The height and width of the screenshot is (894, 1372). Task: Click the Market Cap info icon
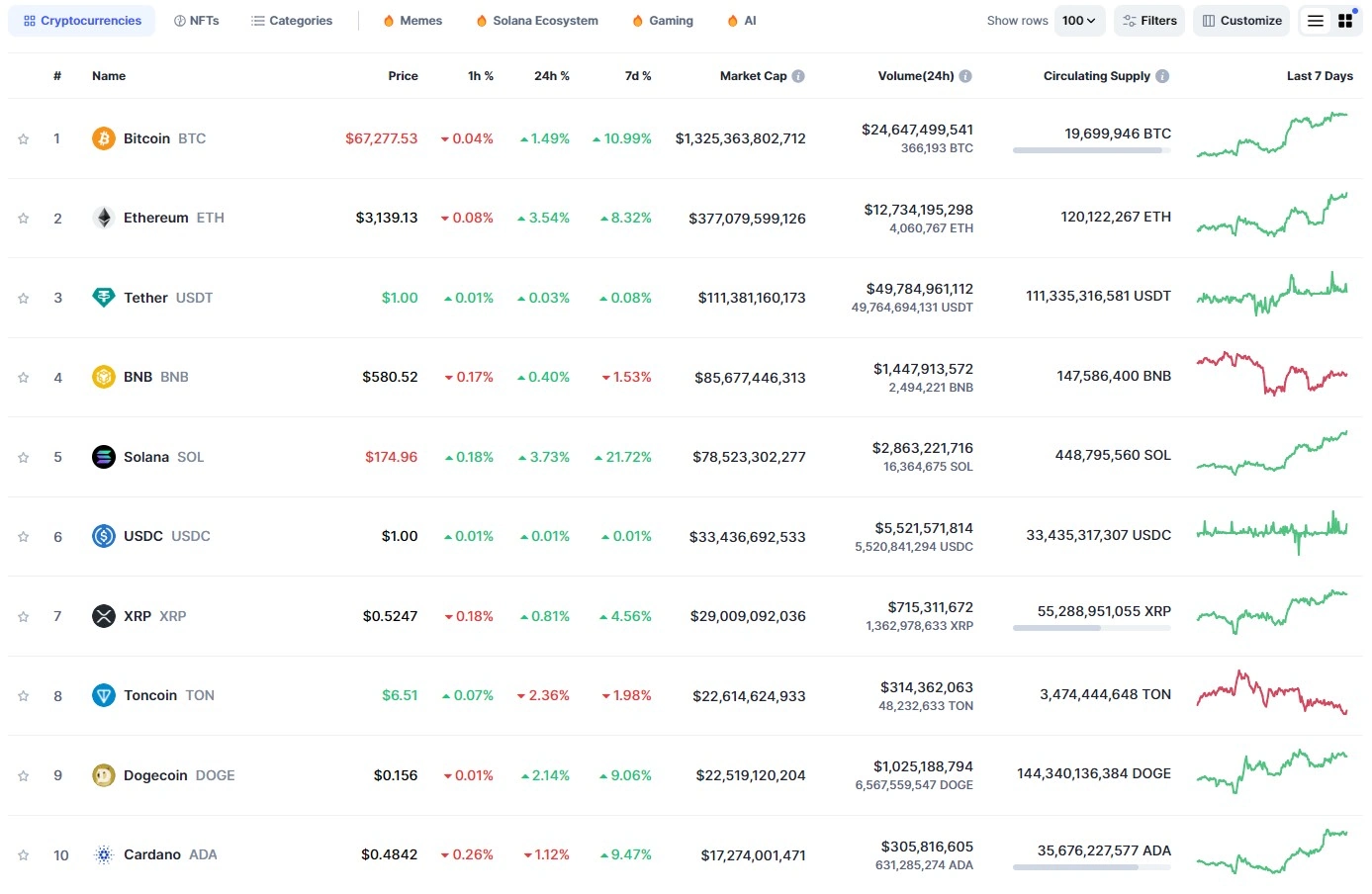[799, 75]
